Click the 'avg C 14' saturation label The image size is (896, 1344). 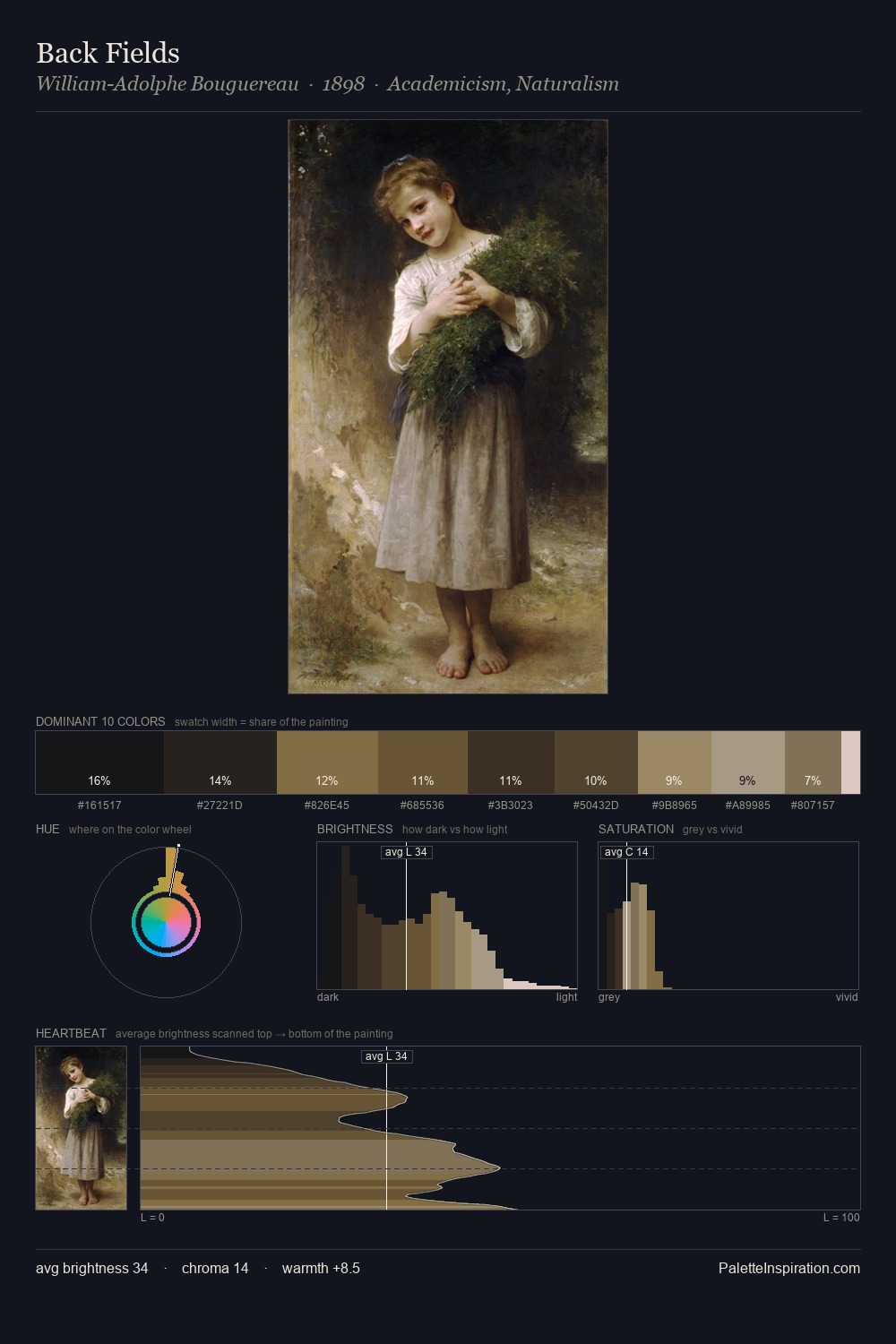click(626, 852)
